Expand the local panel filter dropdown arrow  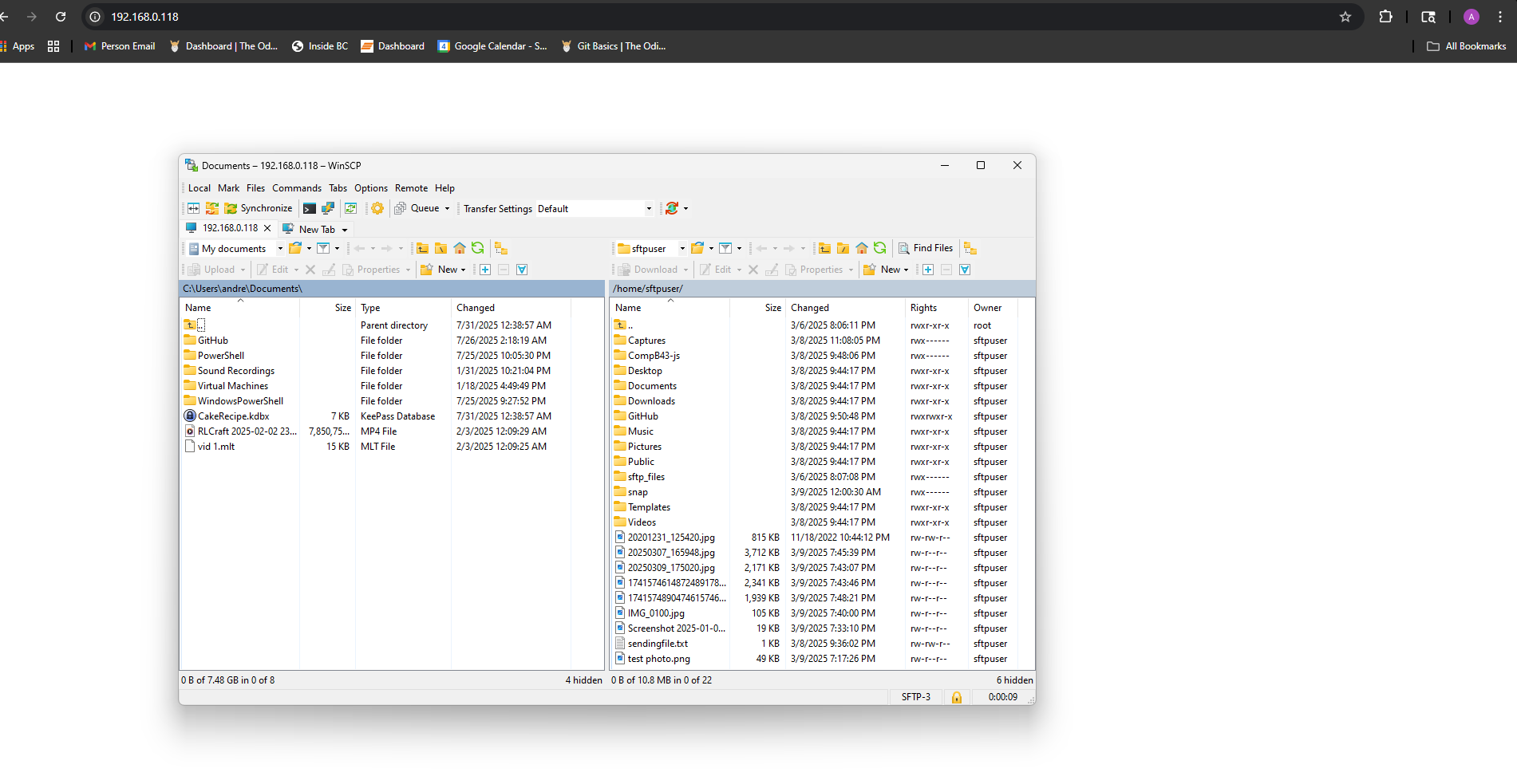(x=338, y=249)
